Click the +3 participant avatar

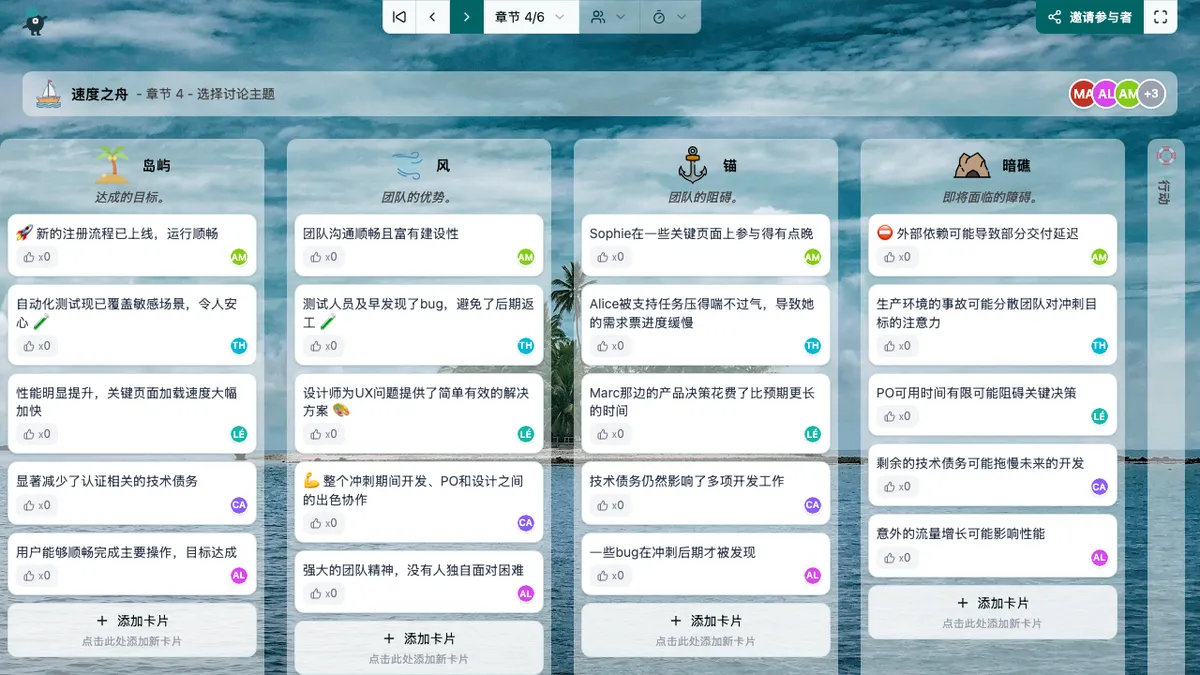click(x=1151, y=93)
